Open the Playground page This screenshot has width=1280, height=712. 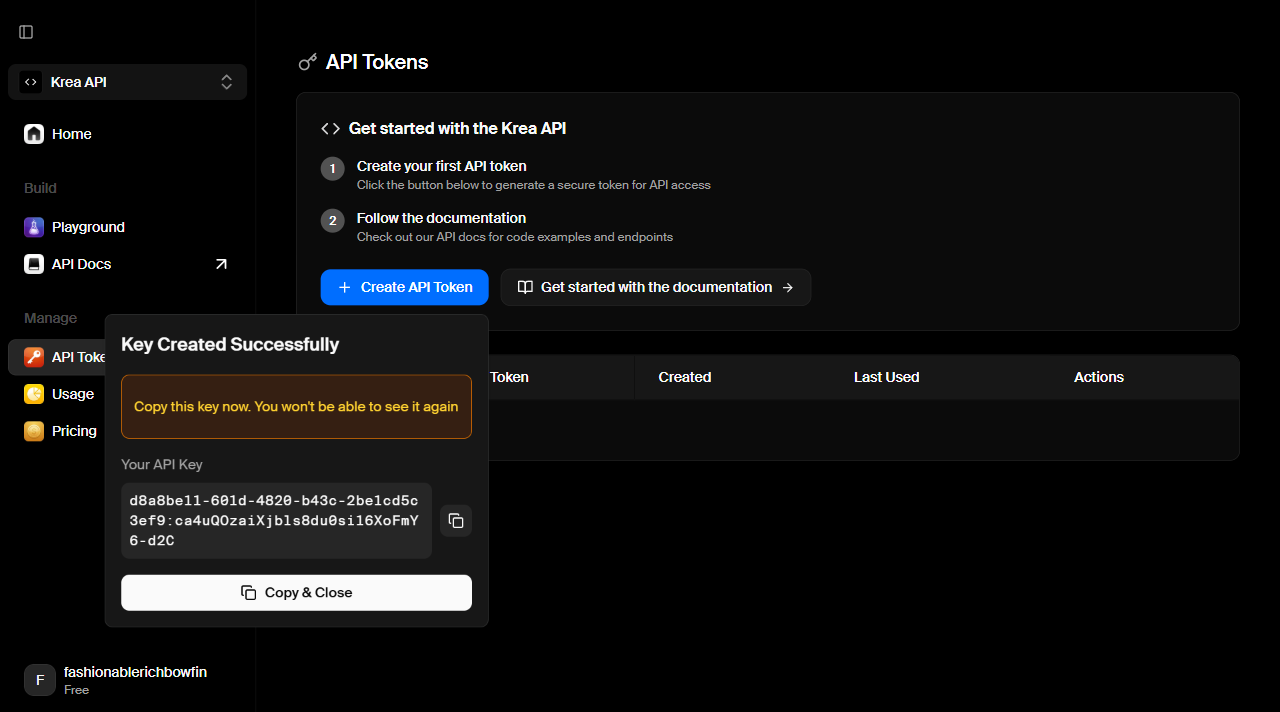127,227
